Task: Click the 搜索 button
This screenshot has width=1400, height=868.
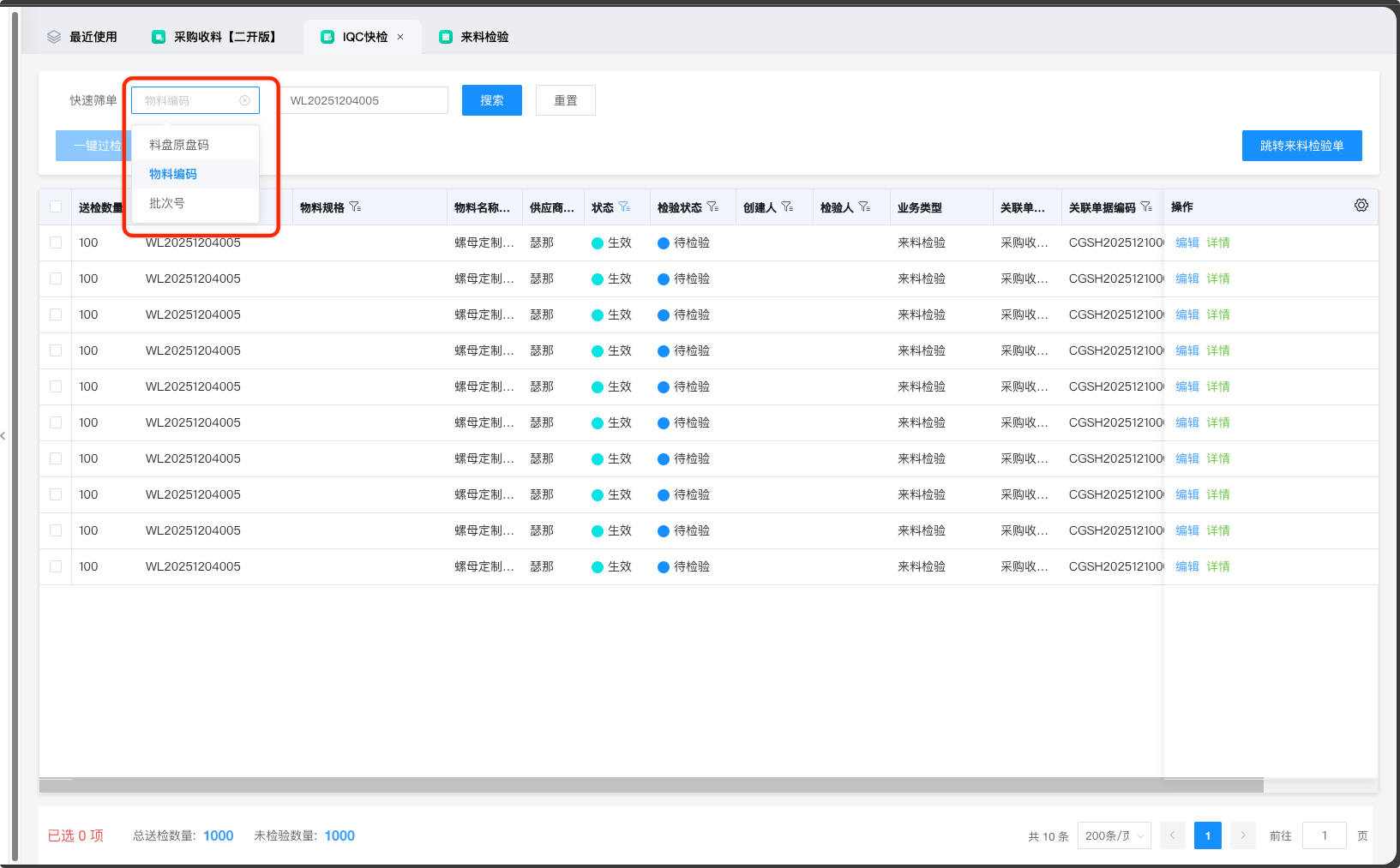Action: click(491, 100)
